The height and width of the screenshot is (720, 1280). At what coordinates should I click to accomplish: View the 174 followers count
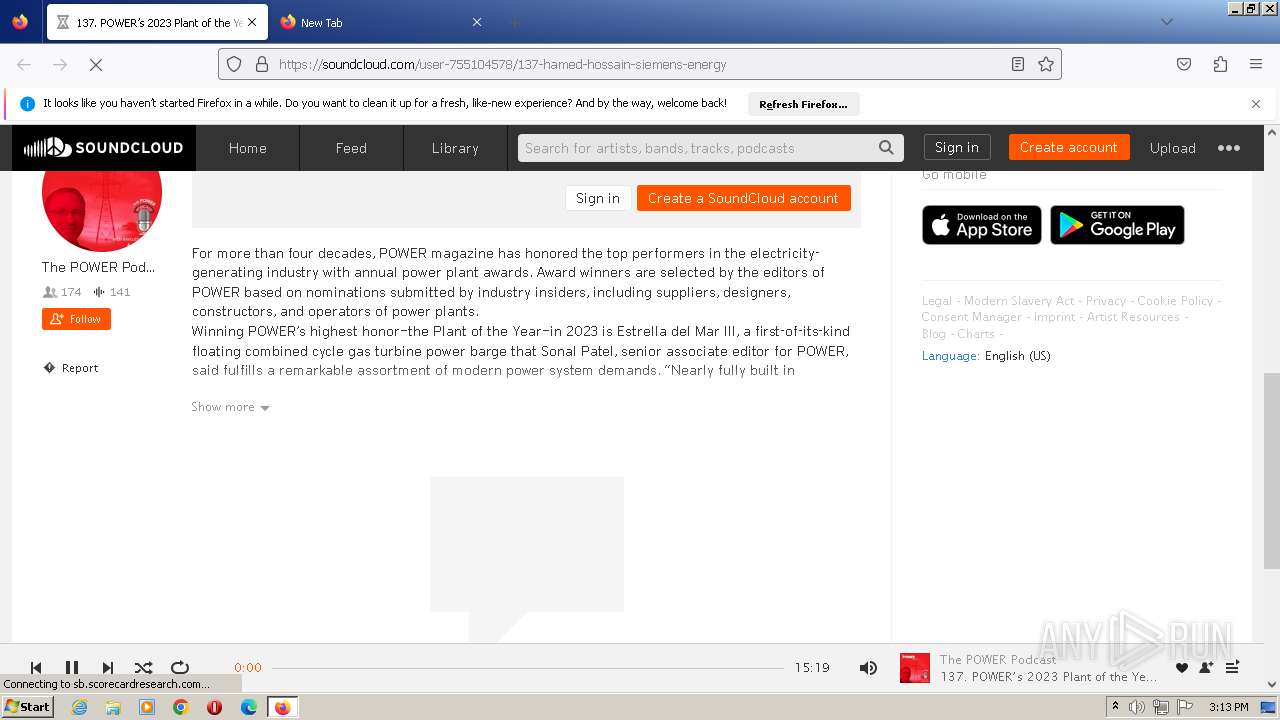coord(62,292)
